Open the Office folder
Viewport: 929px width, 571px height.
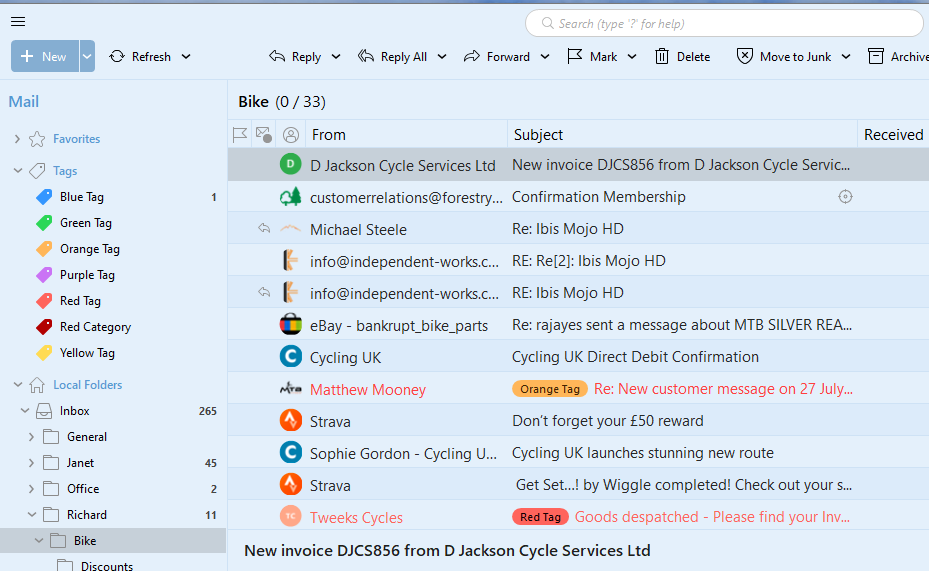point(83,489)
